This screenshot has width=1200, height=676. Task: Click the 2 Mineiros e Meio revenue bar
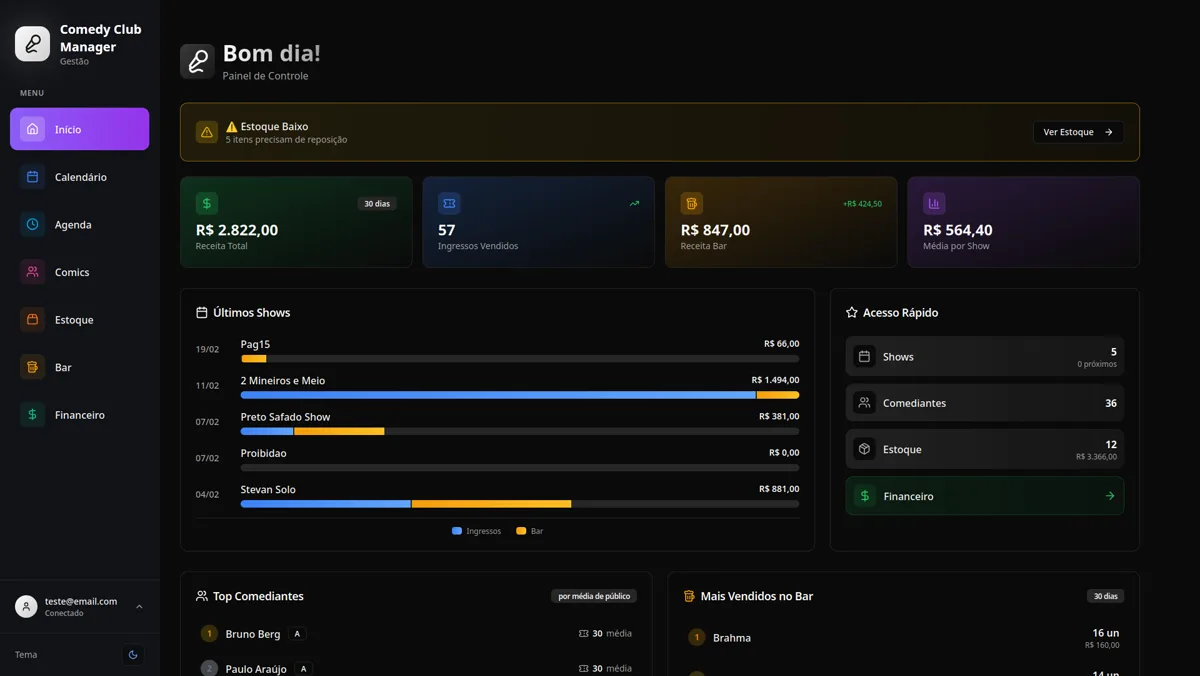click(520, 395)
